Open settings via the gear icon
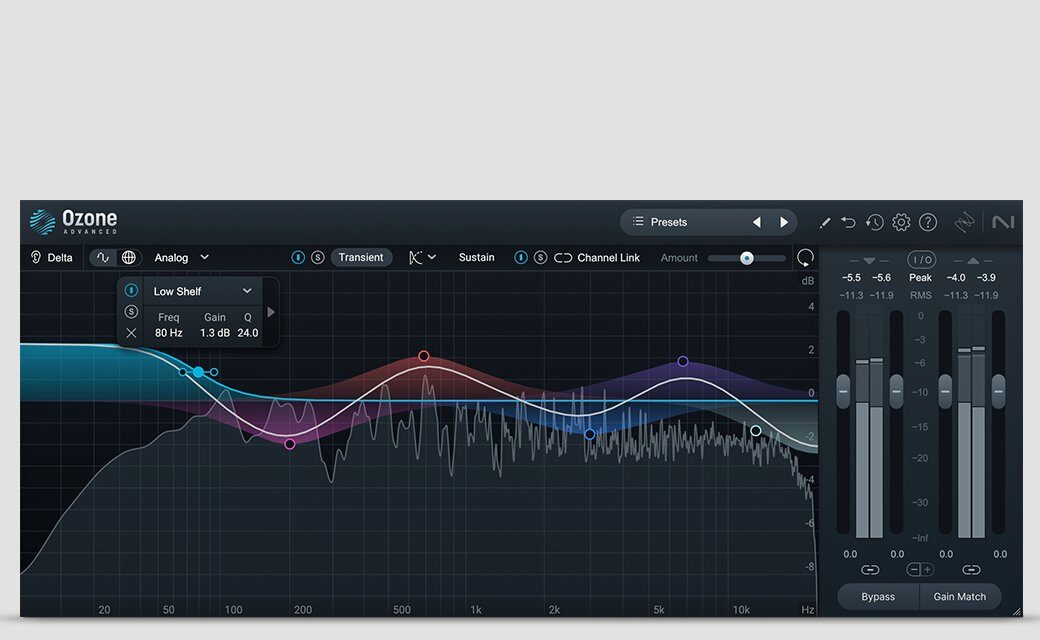The height and width of the screenshot is (640, 1040). 901,222
